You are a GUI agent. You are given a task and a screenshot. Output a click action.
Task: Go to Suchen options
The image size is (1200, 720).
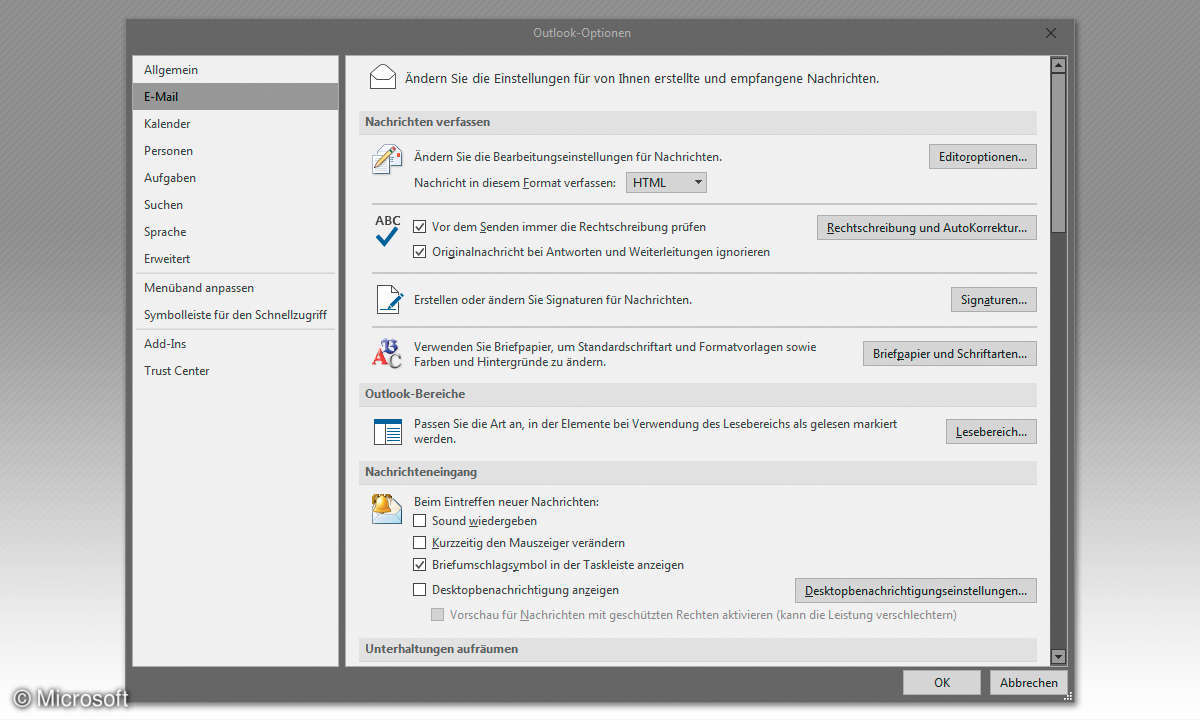point(236,205)
